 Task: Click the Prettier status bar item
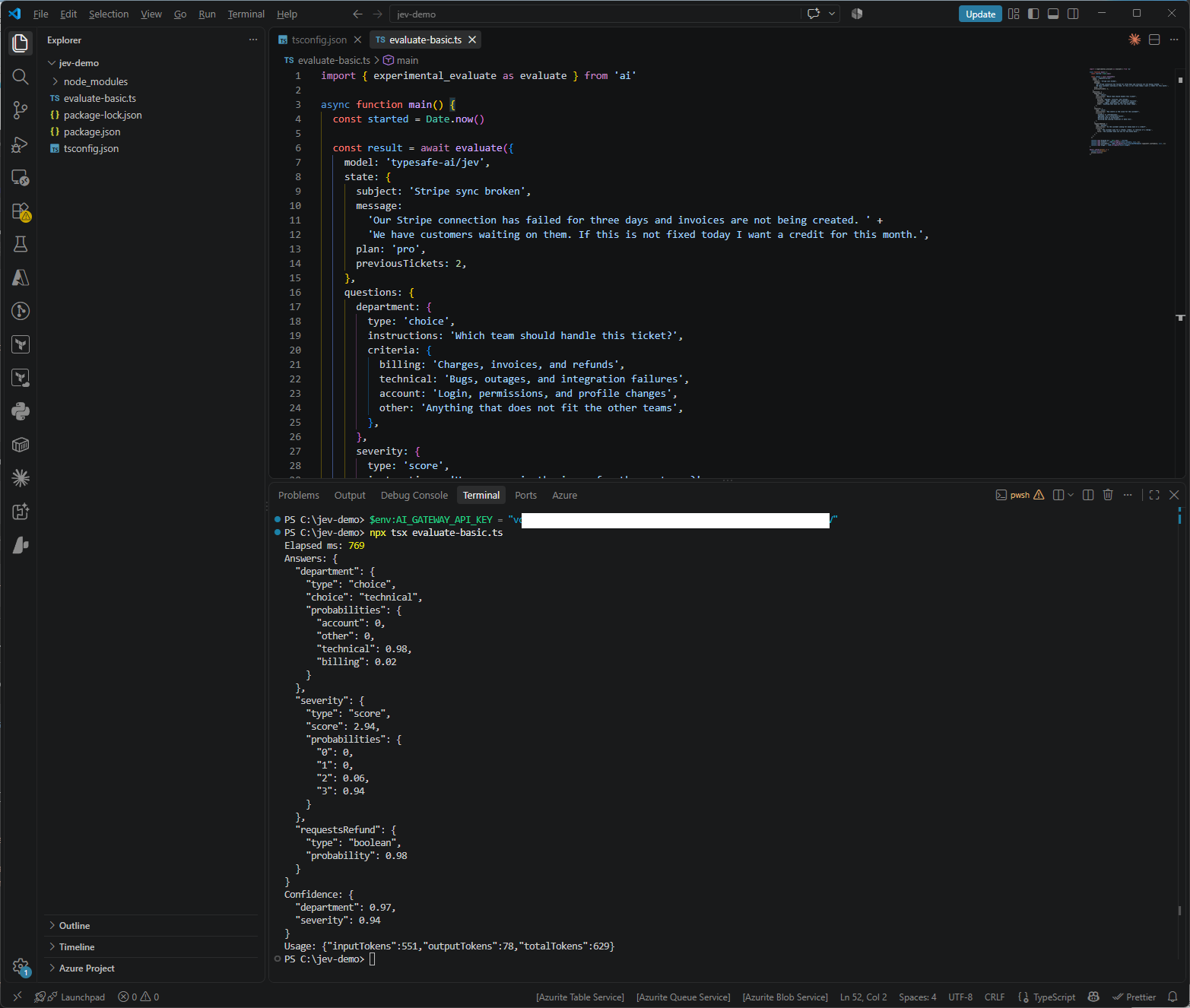(1134, 997)
